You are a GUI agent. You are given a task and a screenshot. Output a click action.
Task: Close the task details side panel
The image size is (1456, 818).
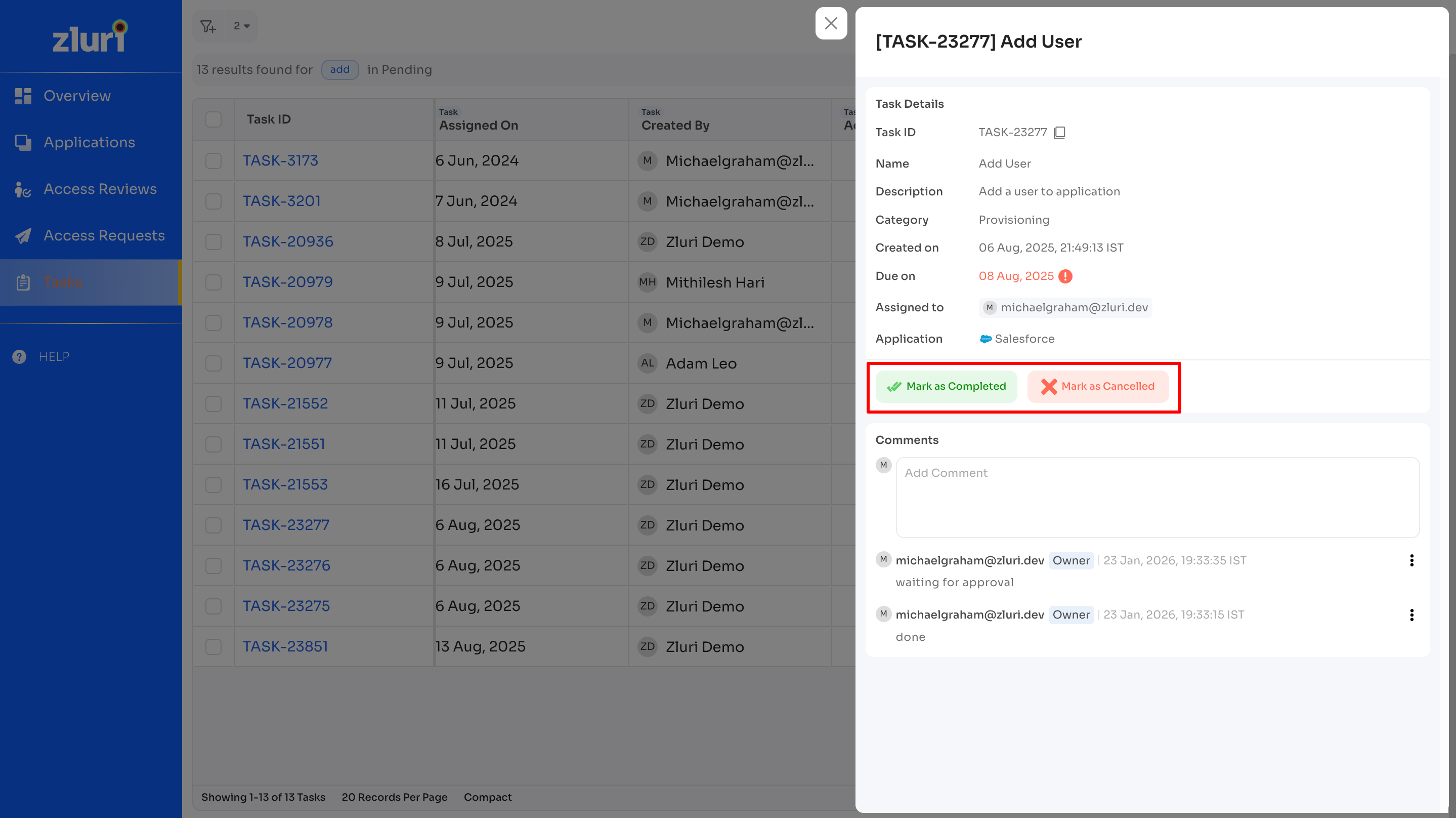click(x=830, y=24)
